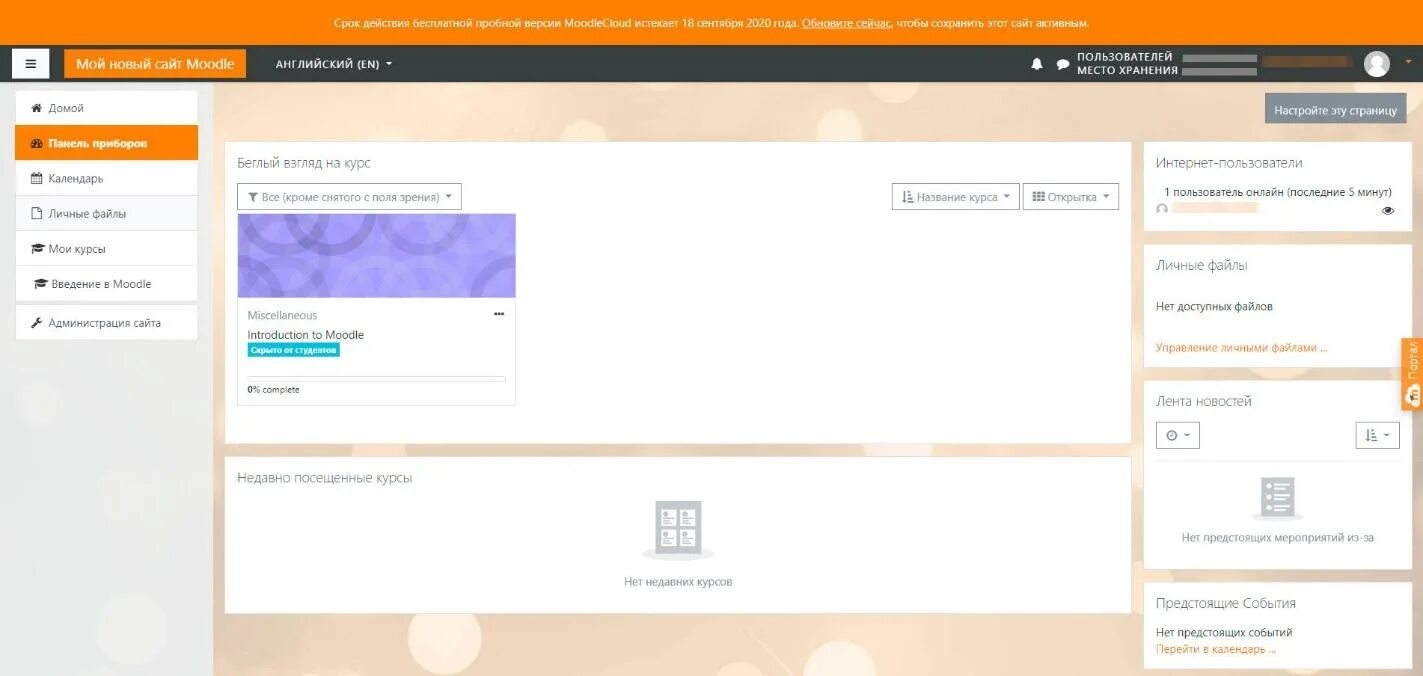
Task: Click the Miscellaneous category label
Action: pyautogui.click(x=282, y=315)
